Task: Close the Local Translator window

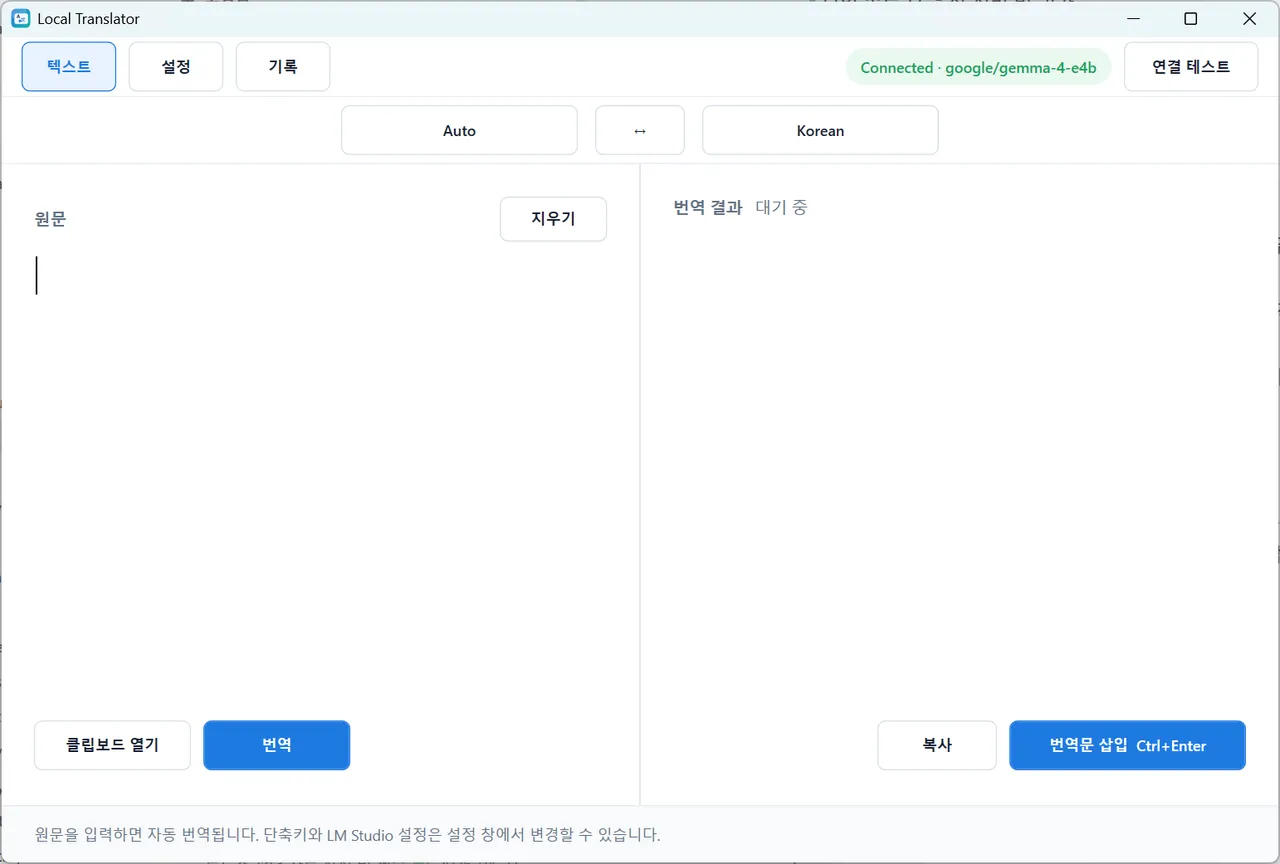Action: pos(1249,19)
